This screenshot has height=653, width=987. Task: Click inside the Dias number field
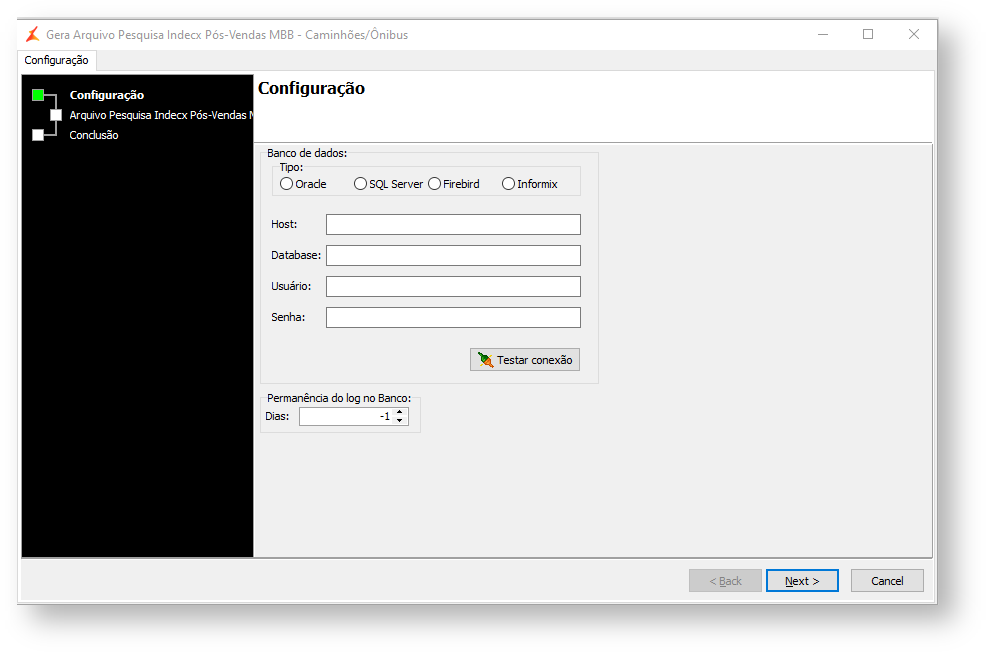[x=346, y=416]
